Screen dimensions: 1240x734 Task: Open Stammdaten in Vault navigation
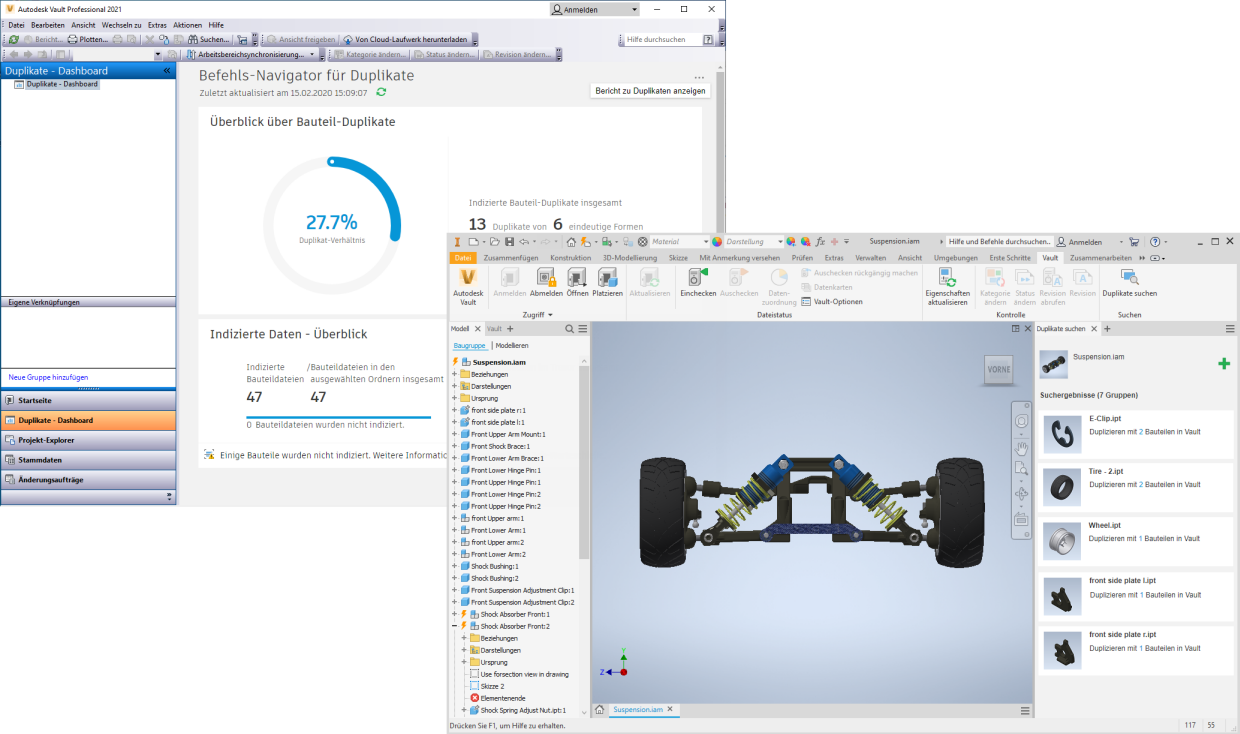pos(88,460)
